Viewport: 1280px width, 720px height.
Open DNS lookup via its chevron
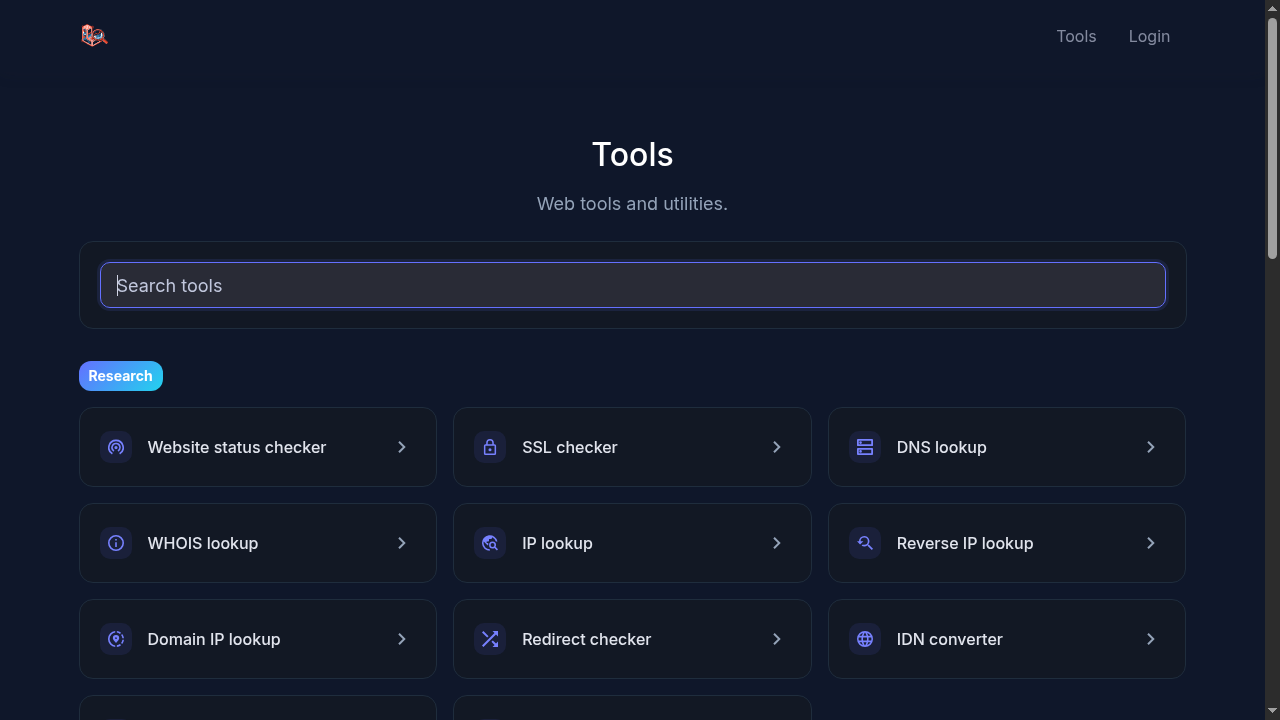(1151, 447)
